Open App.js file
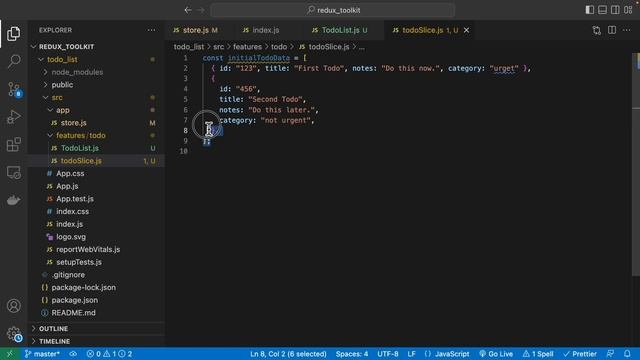 [67, 186]
